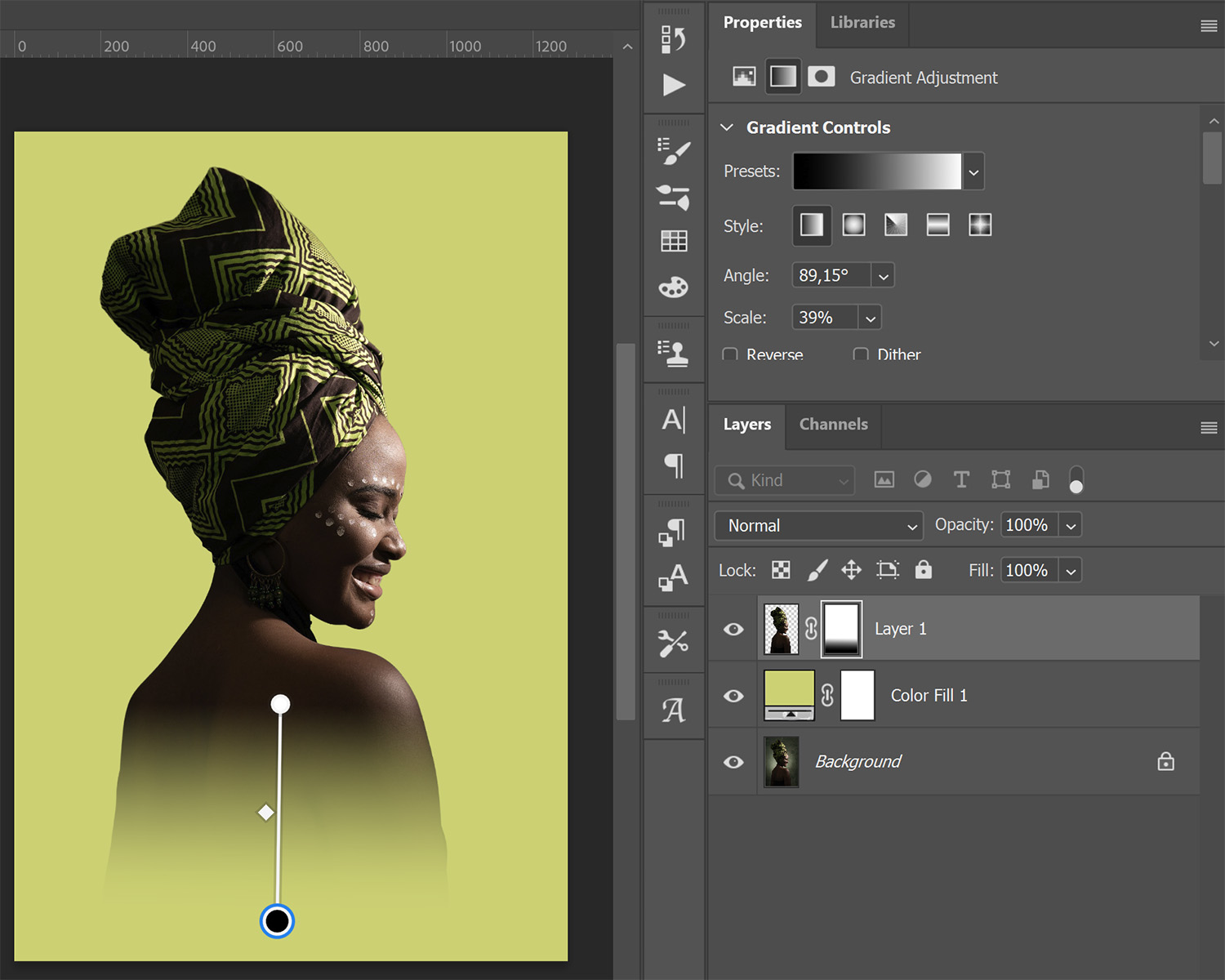Viewport: 1225px width, 980px height.
Task: Enable the Dither checkbox
Action: [x=861, y=354]
